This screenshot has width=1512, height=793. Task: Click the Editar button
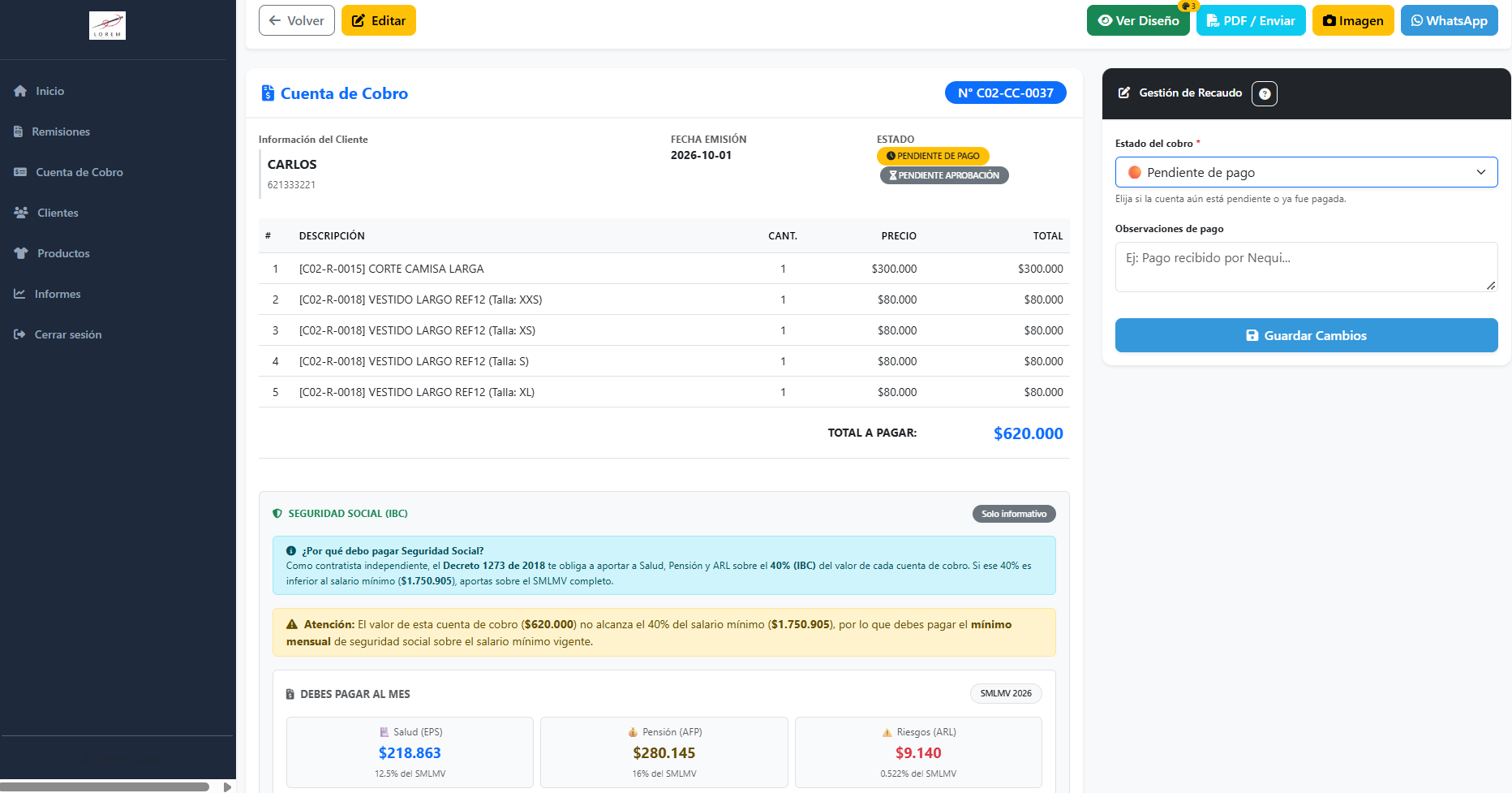379,20
